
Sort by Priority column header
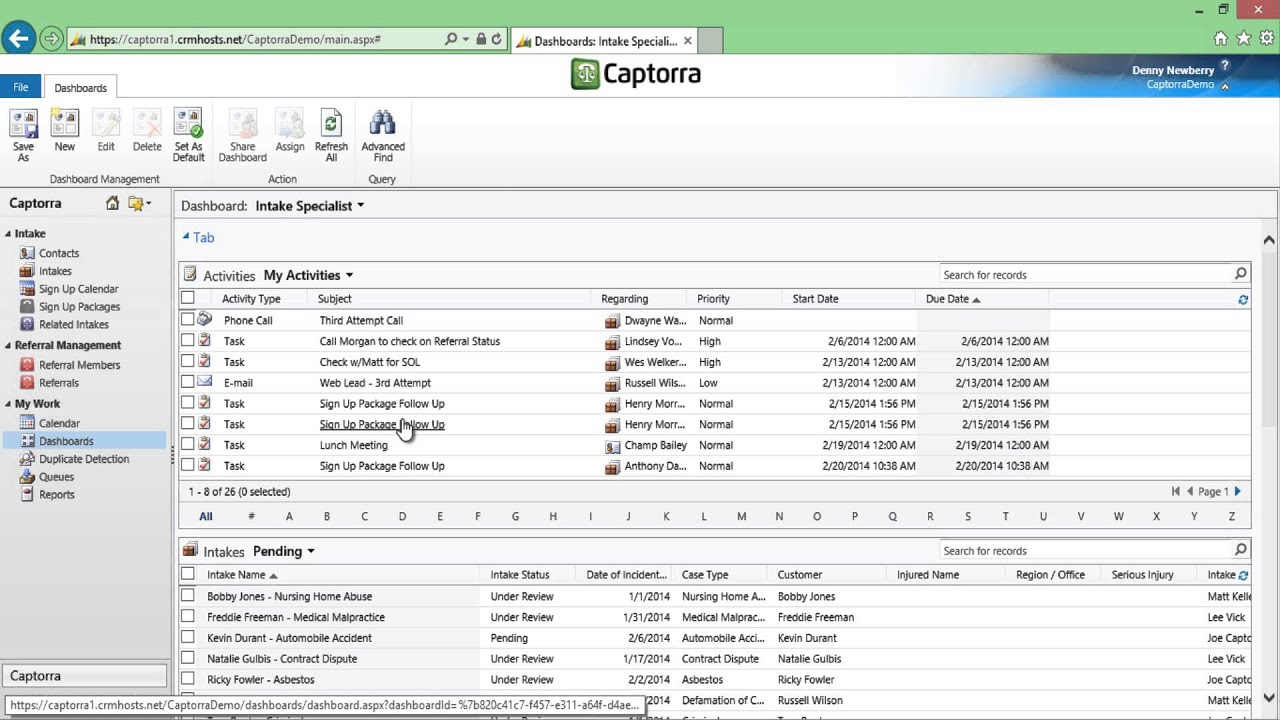713,298
